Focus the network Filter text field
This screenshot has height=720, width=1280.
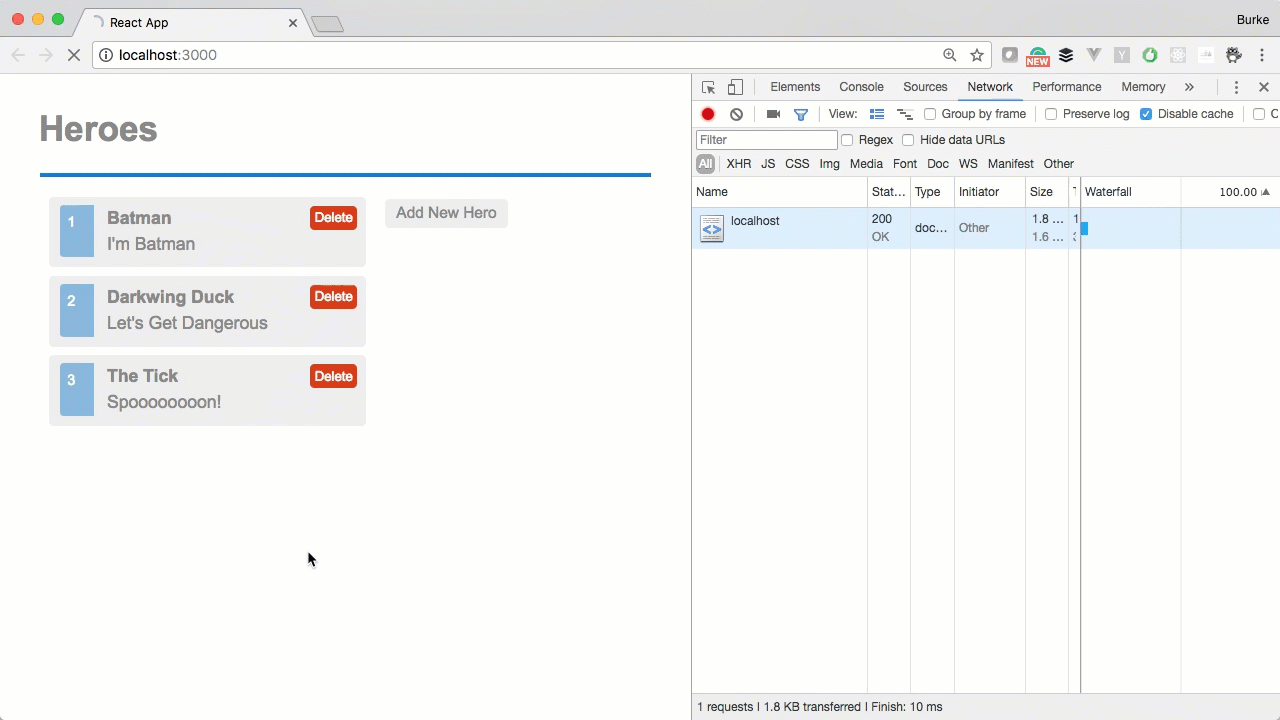767,140
